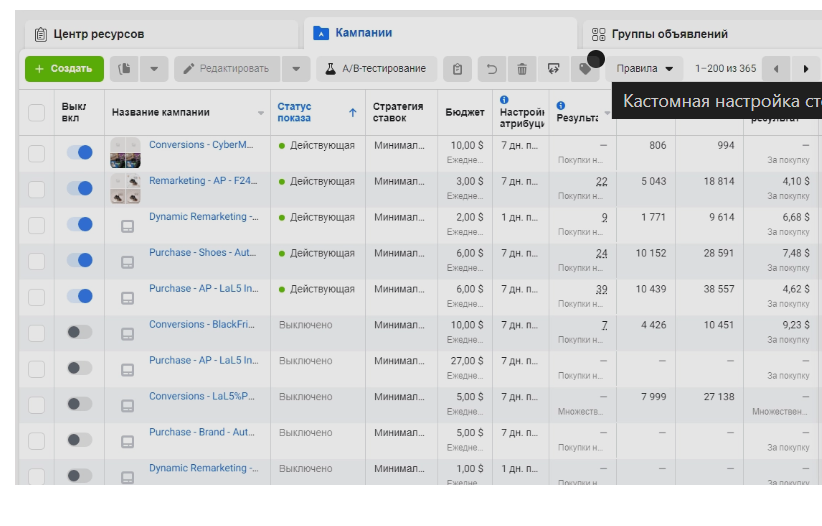Click placeholder icon of Purchase - Brand row
822x526 pixels.
coord(127,442)
